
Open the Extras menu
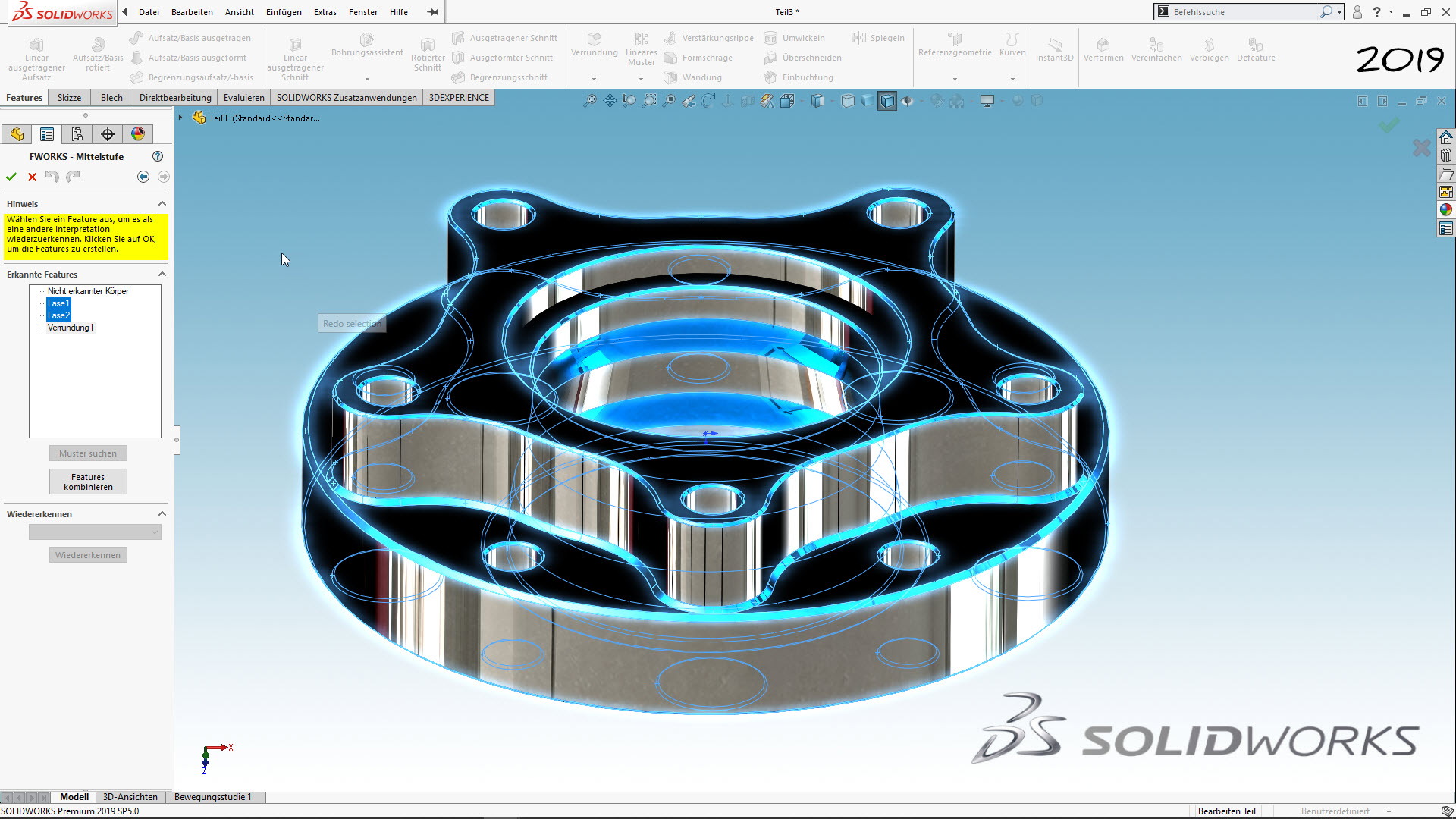325,12
